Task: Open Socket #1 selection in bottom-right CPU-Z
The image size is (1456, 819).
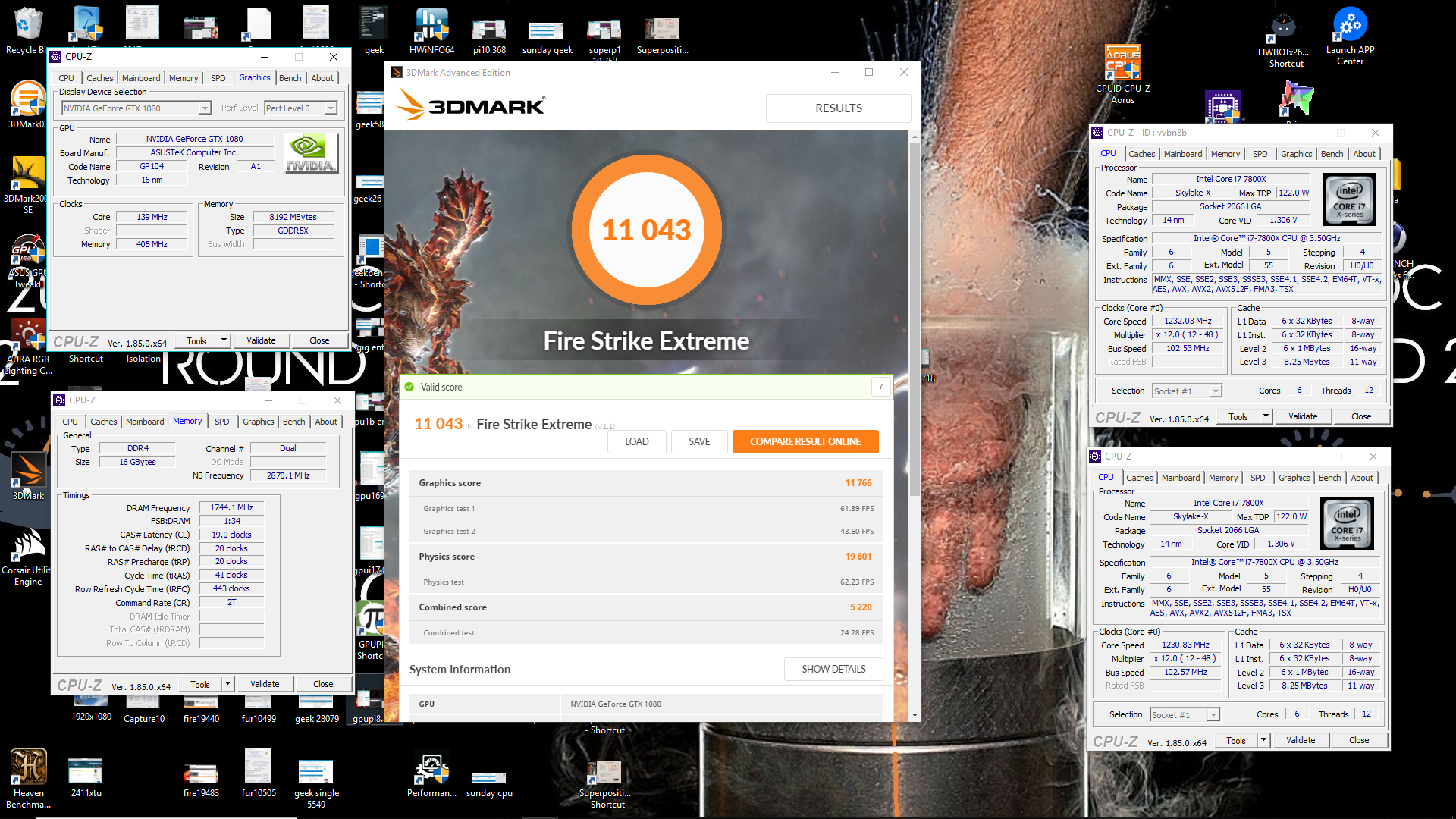Action: [x=1185, y=714]
